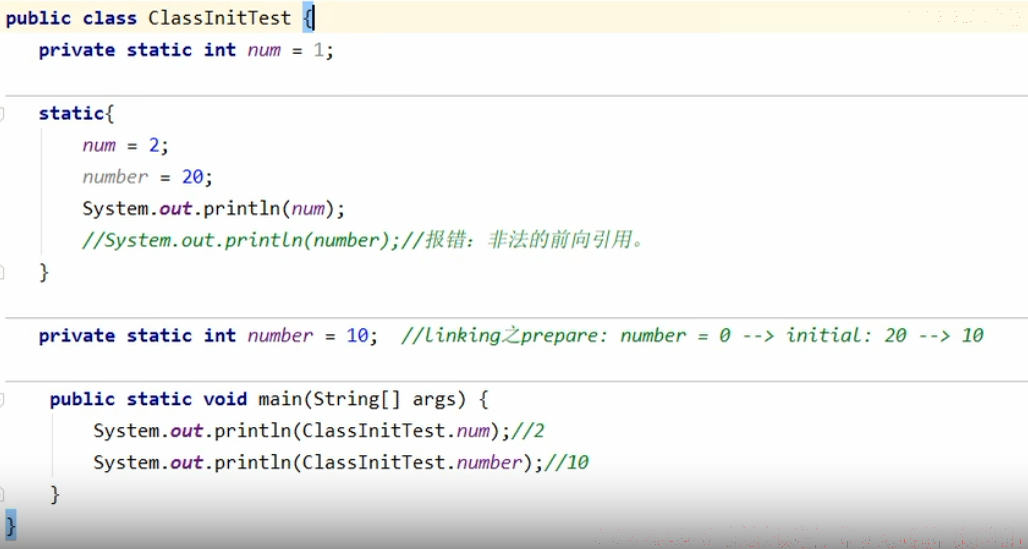
Task: Click the 'public class' keywords on the first line
Action: click(x=71, y=18)
